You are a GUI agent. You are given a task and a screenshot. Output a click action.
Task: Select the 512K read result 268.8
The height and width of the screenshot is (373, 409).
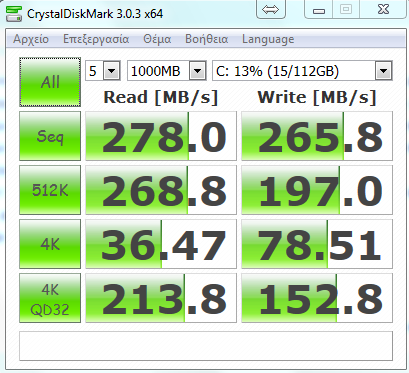pyautogui.click(x=161, y=190)
